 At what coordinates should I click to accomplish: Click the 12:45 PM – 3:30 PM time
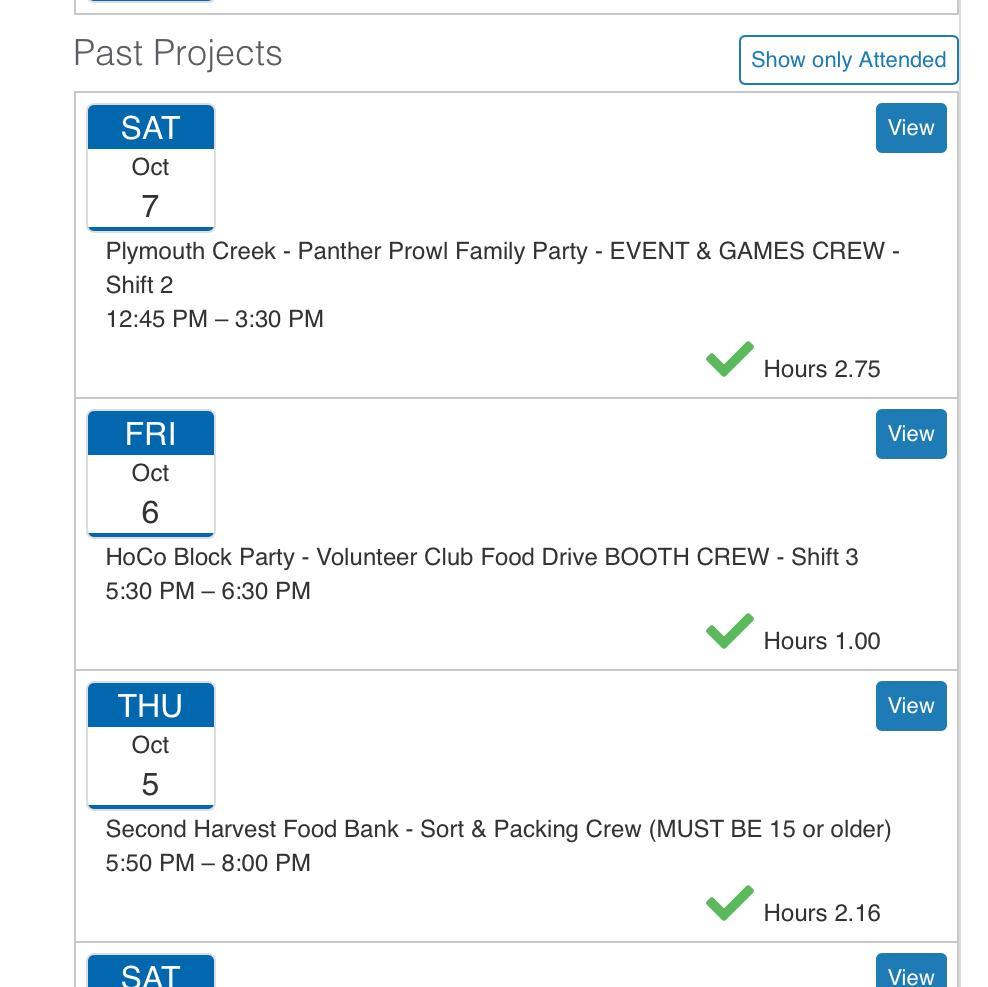click(x=215, y=319)
